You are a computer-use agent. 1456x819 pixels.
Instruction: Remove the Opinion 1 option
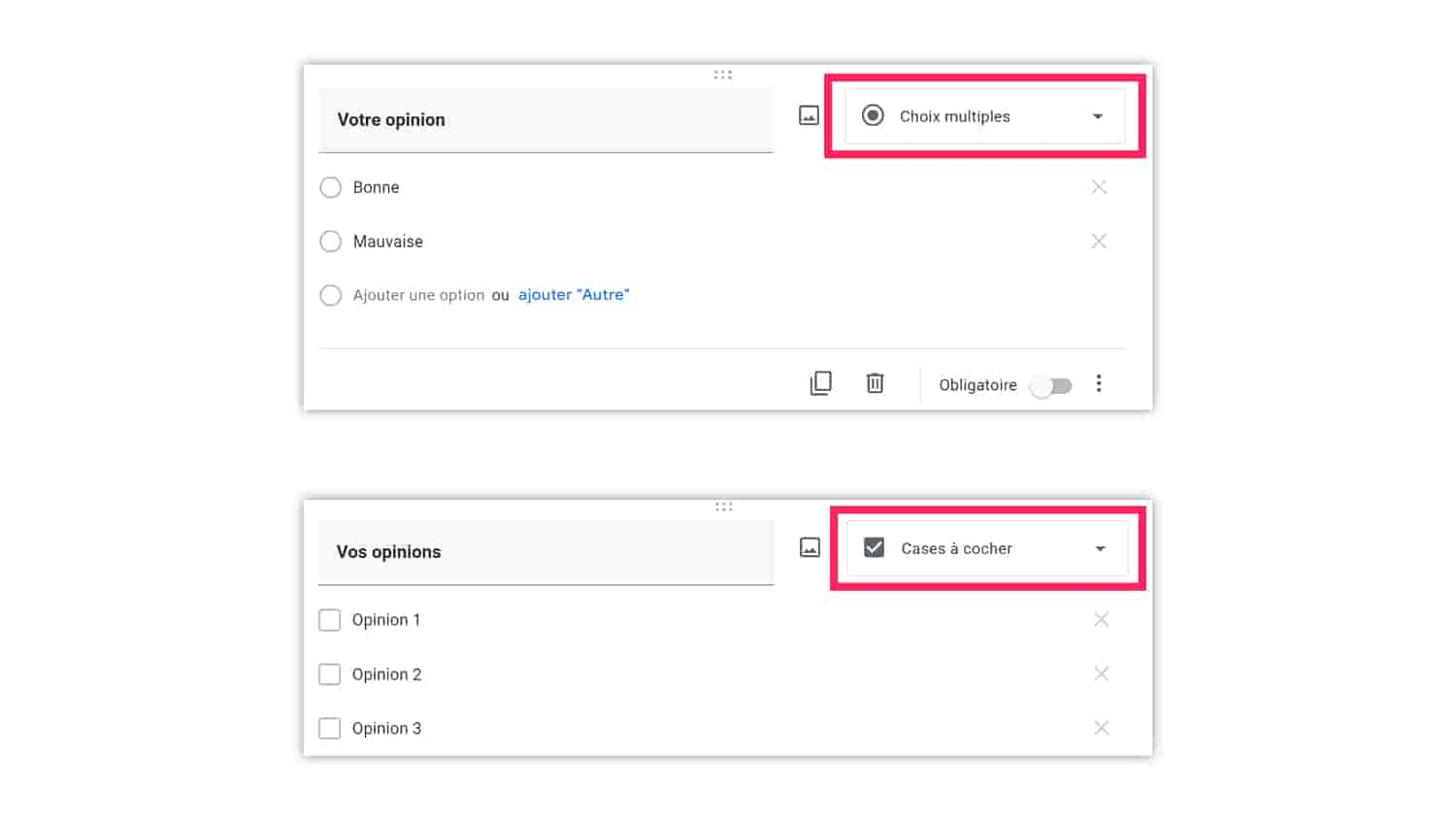click(1102, 619)
